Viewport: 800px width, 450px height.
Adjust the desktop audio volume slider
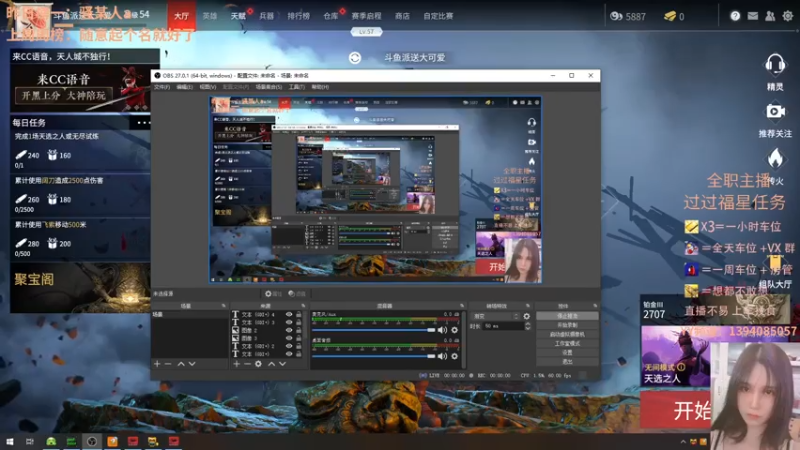coord(373,356)
